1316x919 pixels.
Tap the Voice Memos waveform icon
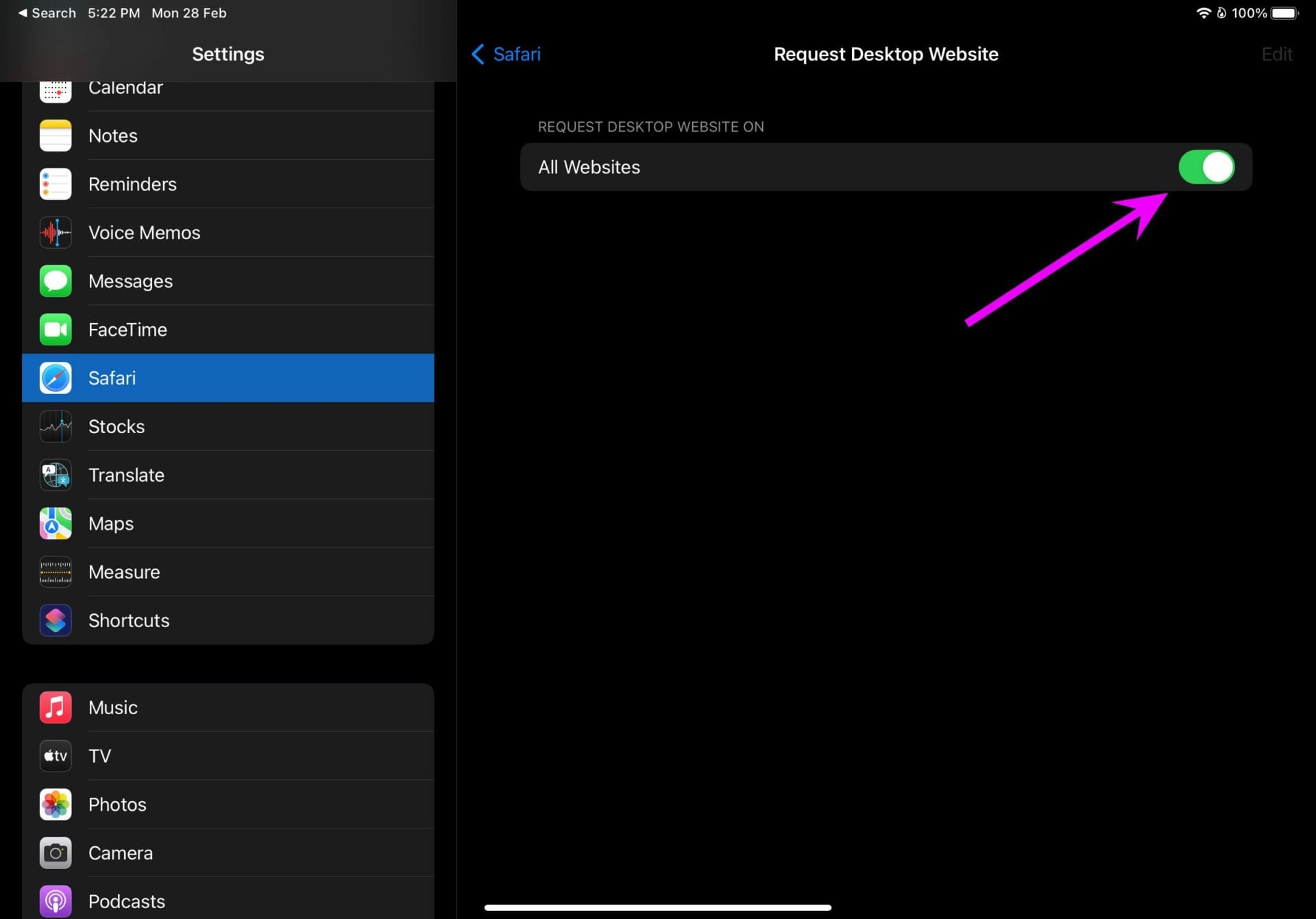[x=56, y=233]
